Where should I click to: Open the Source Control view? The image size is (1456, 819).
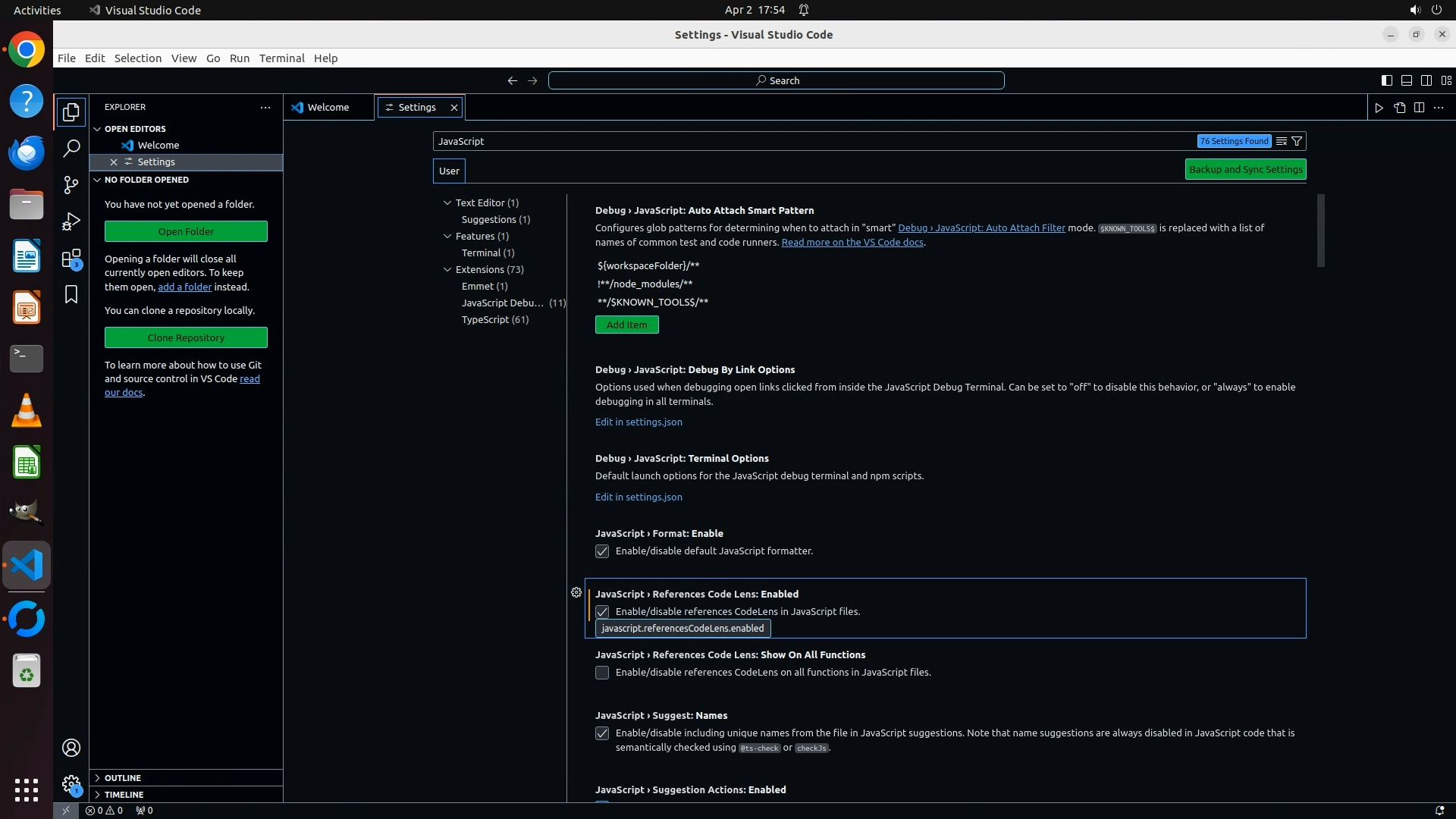pyautogui.click(x=71, y=185)
